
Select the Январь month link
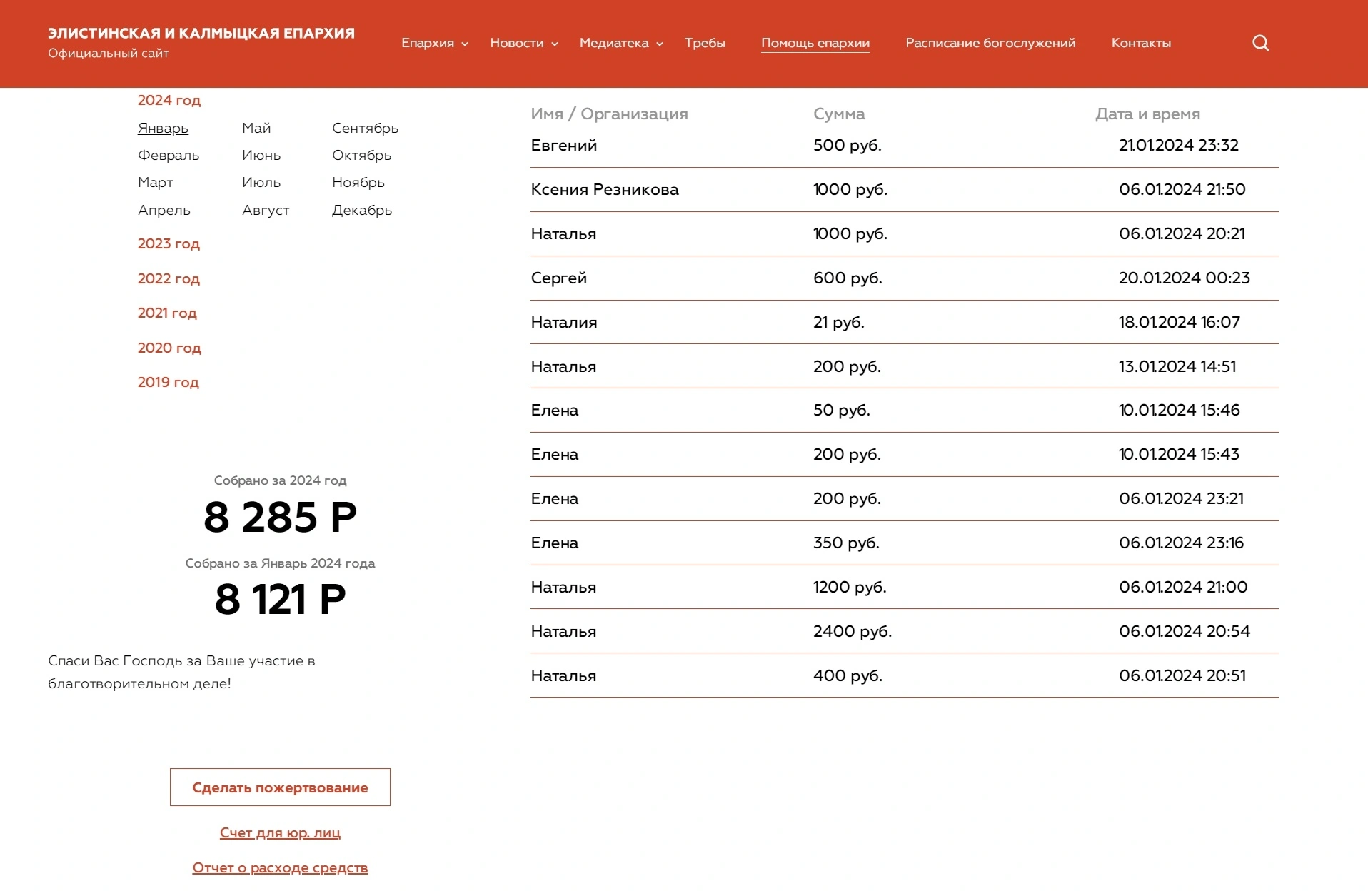click(x=163, y=128)
